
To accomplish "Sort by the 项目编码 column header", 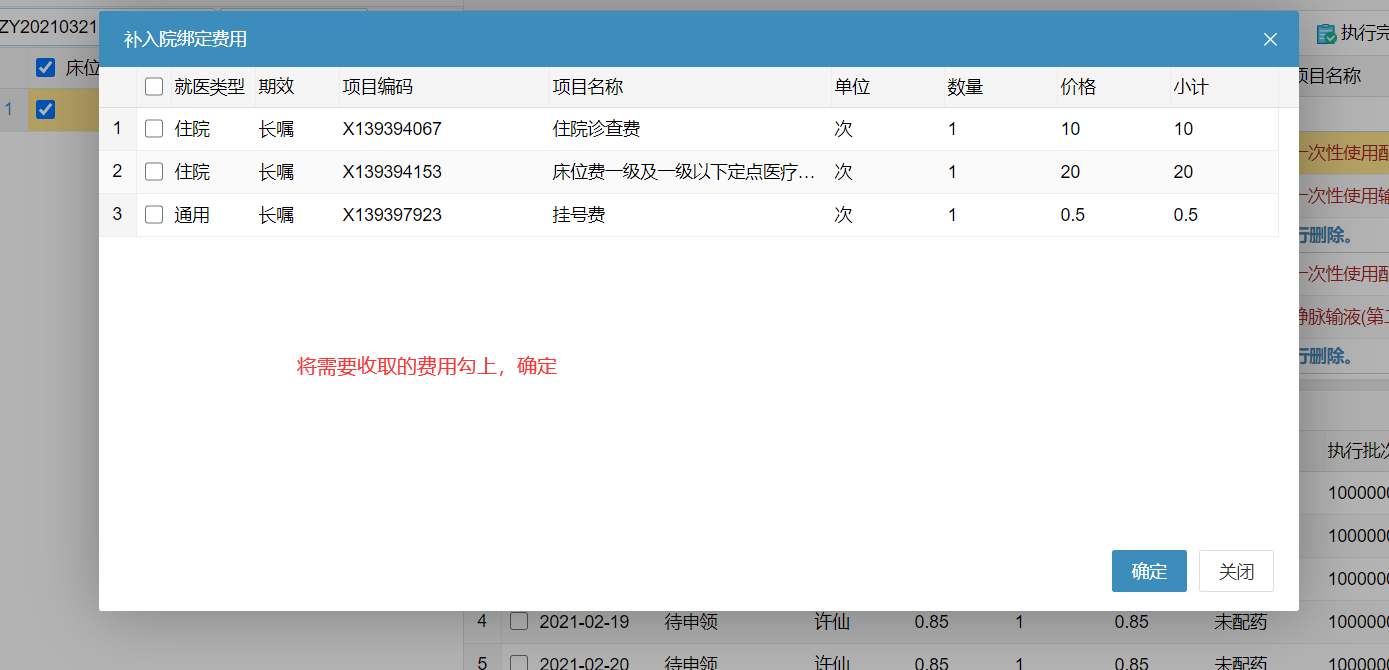I will coord(377,87).
